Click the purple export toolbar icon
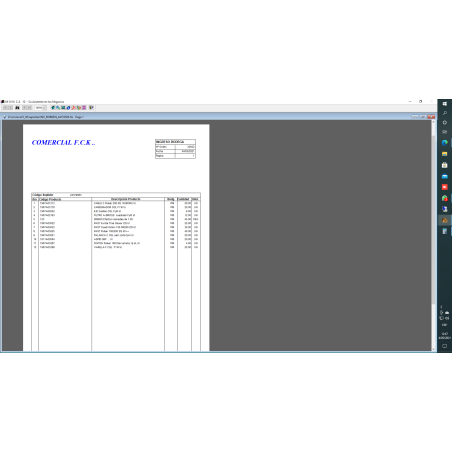The width and height of the screenshot is (452, 452). pyautogui.click(x=84, y=108)
